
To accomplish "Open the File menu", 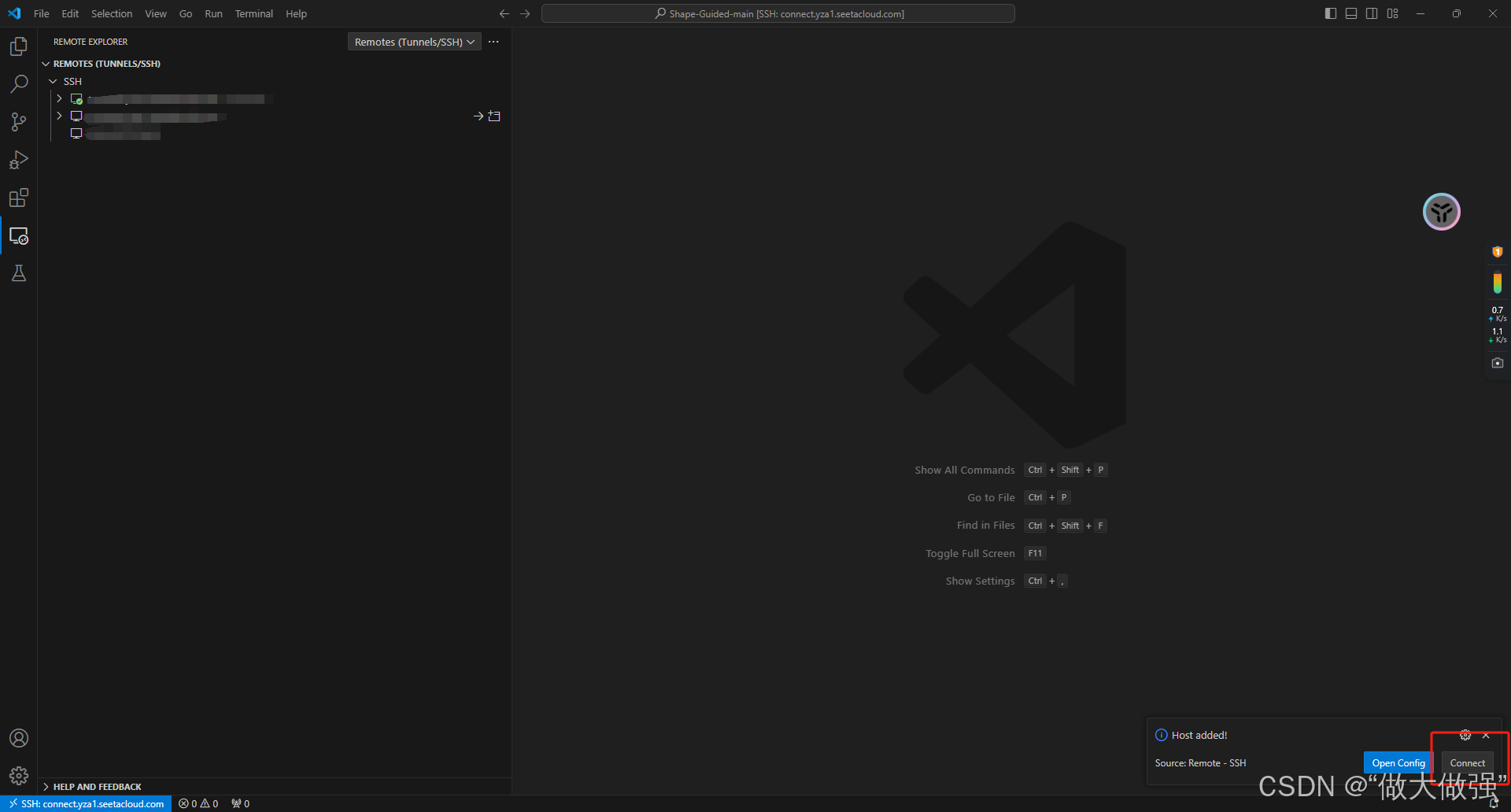I will pyautogui.click(x=42, y=13).
